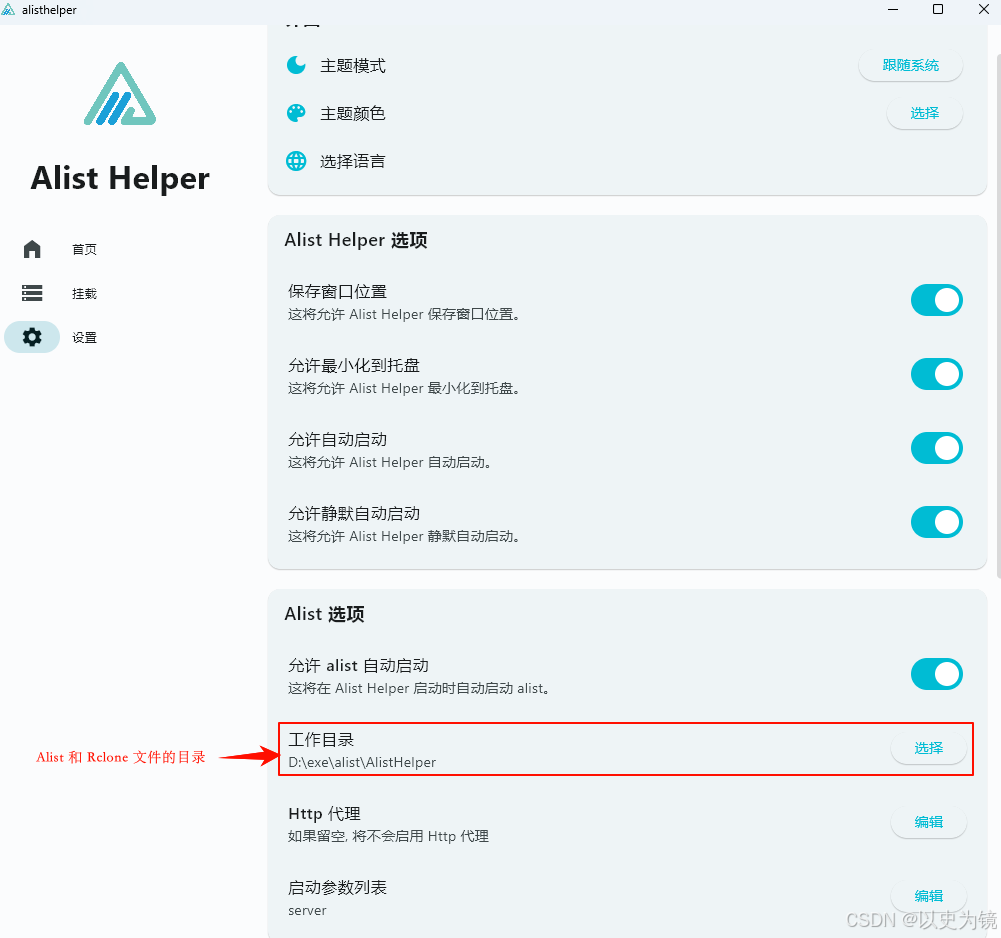1001x938 pixels.
Task: Click 编辑 button for 启动参数列表
Action: click(928, 896)
